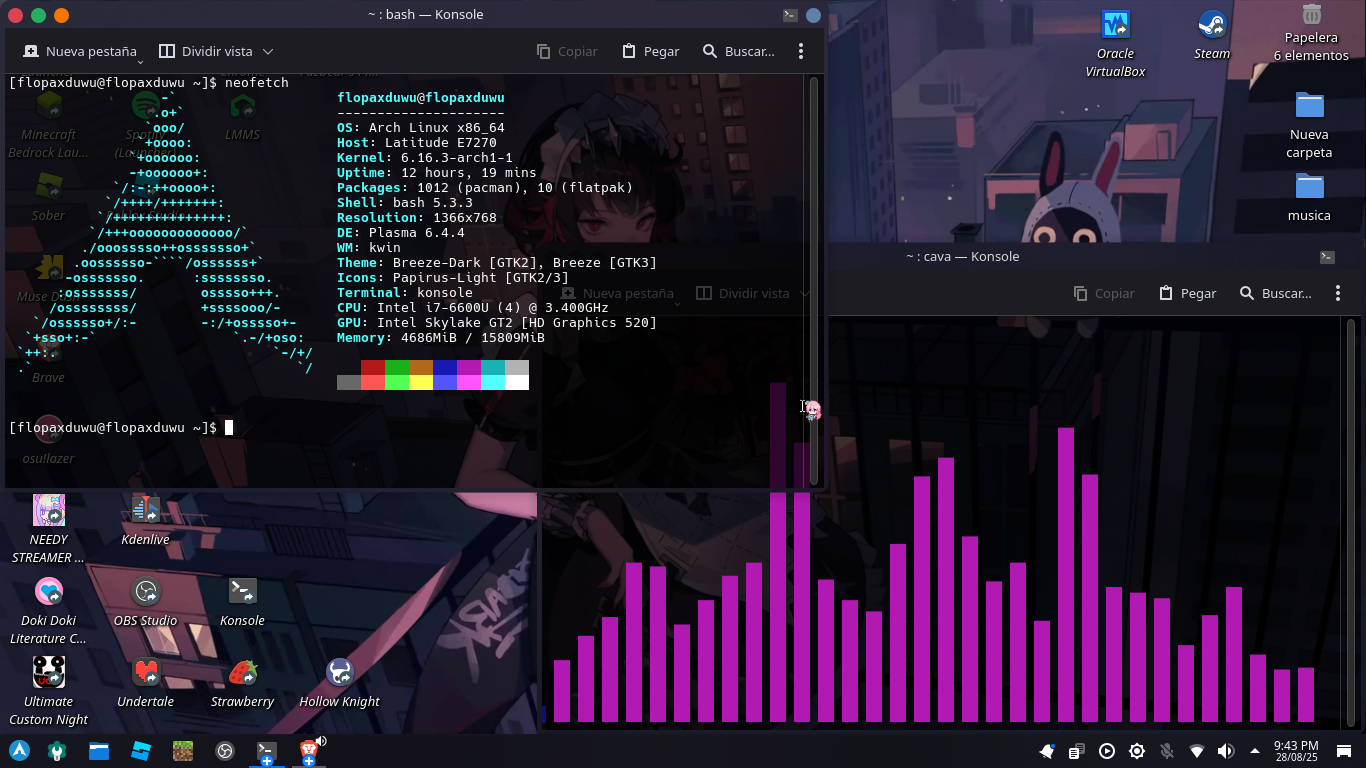Screen dimensions: 1366x768
Task: Click the green wrench icon in taskbar
Action: (58, 750)
